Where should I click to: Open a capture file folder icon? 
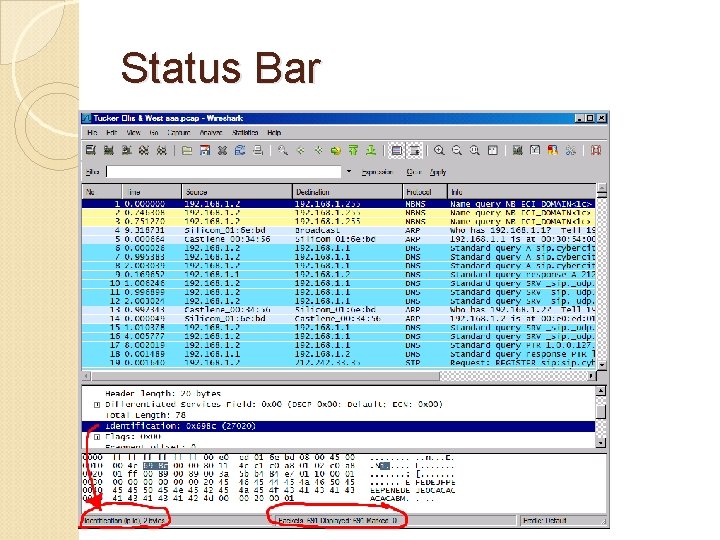coord(187,150)
